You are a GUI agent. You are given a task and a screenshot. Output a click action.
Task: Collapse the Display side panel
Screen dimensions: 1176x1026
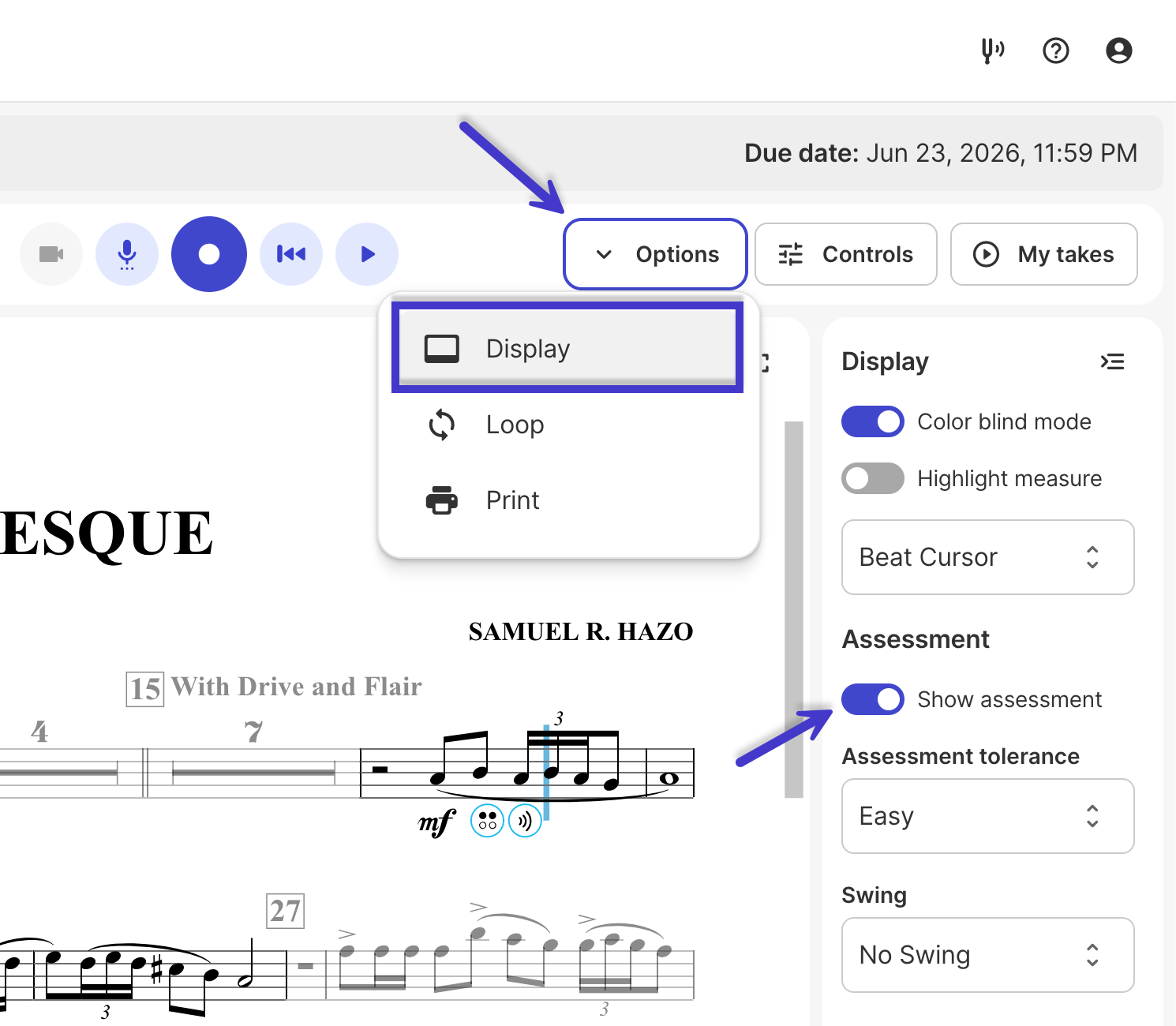[1113, 361]
